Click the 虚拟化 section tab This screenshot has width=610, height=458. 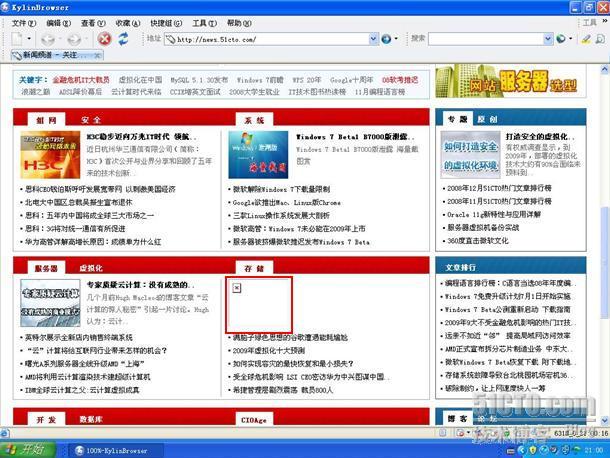91,268
